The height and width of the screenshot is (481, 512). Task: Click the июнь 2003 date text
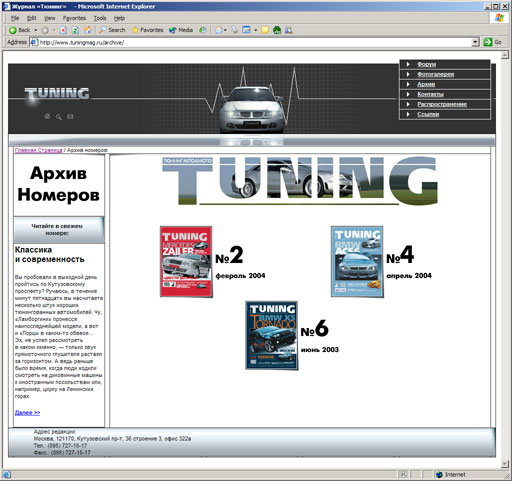click(x=320, y=350)
